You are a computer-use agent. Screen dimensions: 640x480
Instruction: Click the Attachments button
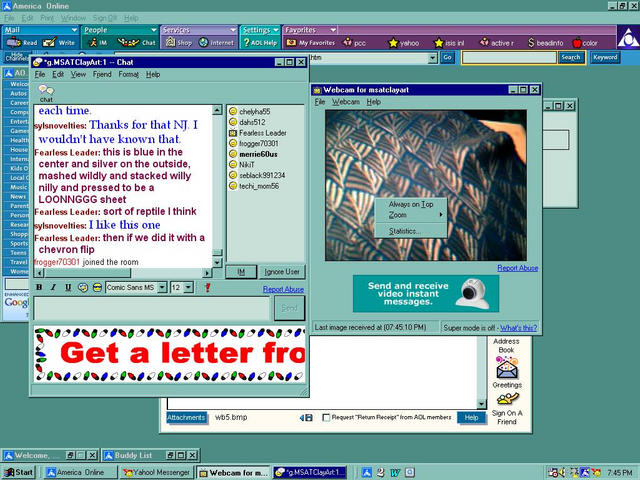pos(186,418)
